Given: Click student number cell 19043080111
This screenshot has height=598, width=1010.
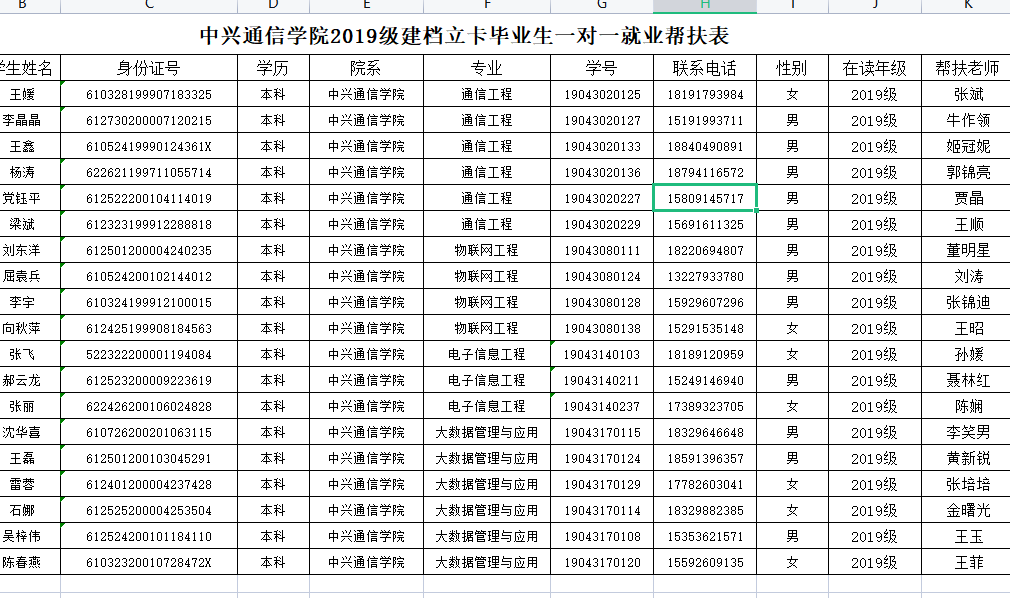Looking at the screenshot, I should tap(602, 250).
